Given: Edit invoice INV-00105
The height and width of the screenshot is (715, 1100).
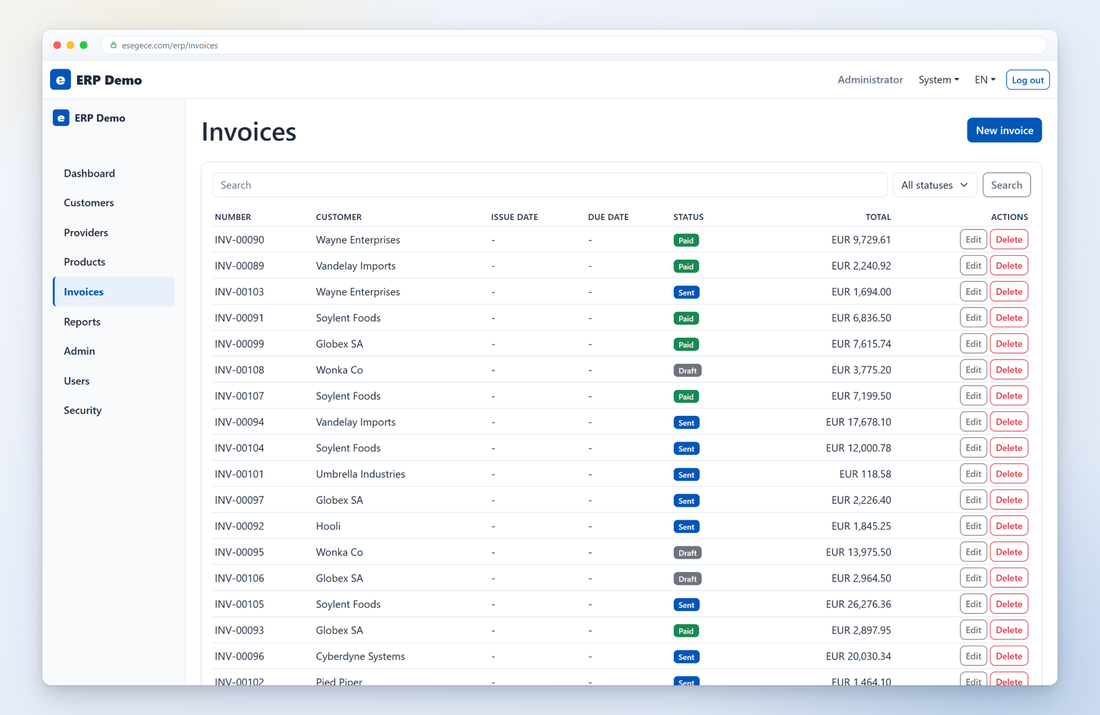Looking at the screenshot, I should click(x=973, y=604).
